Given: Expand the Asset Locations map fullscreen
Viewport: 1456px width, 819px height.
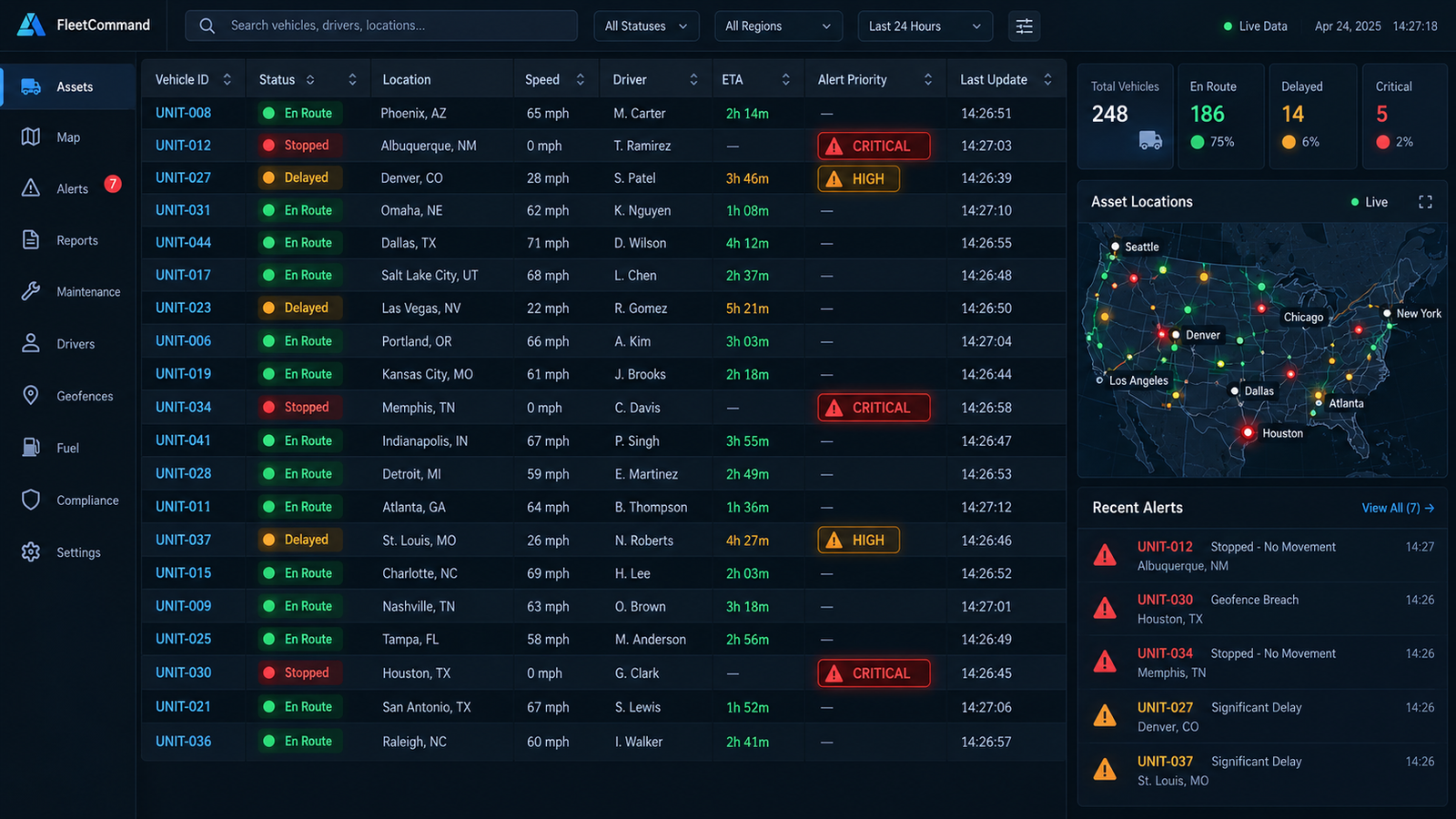Looking at the screenshot, I should point(1425,202).
